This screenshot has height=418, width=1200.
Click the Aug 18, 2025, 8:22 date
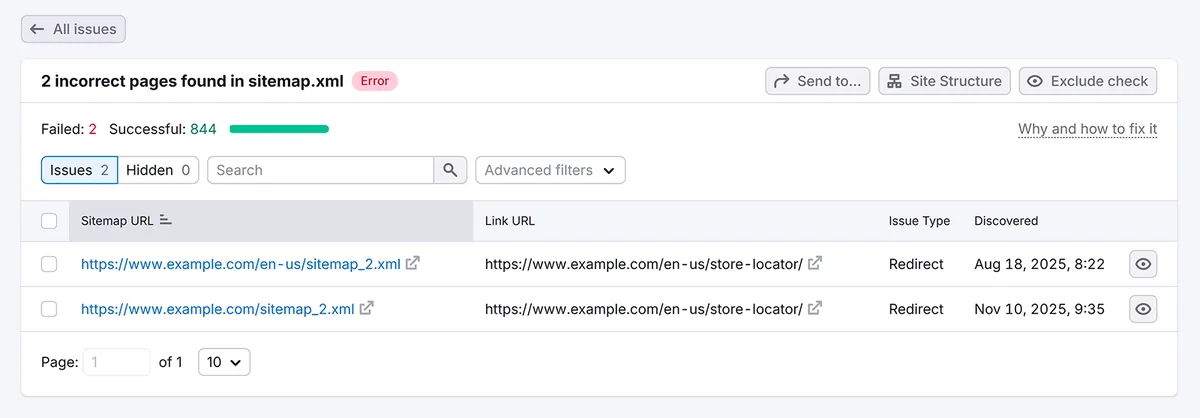click(1039, 264)
